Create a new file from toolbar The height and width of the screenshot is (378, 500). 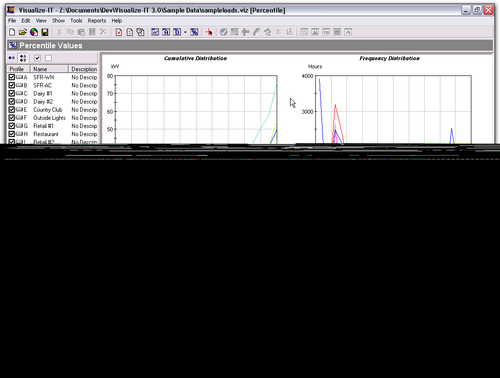coord(12,32)
